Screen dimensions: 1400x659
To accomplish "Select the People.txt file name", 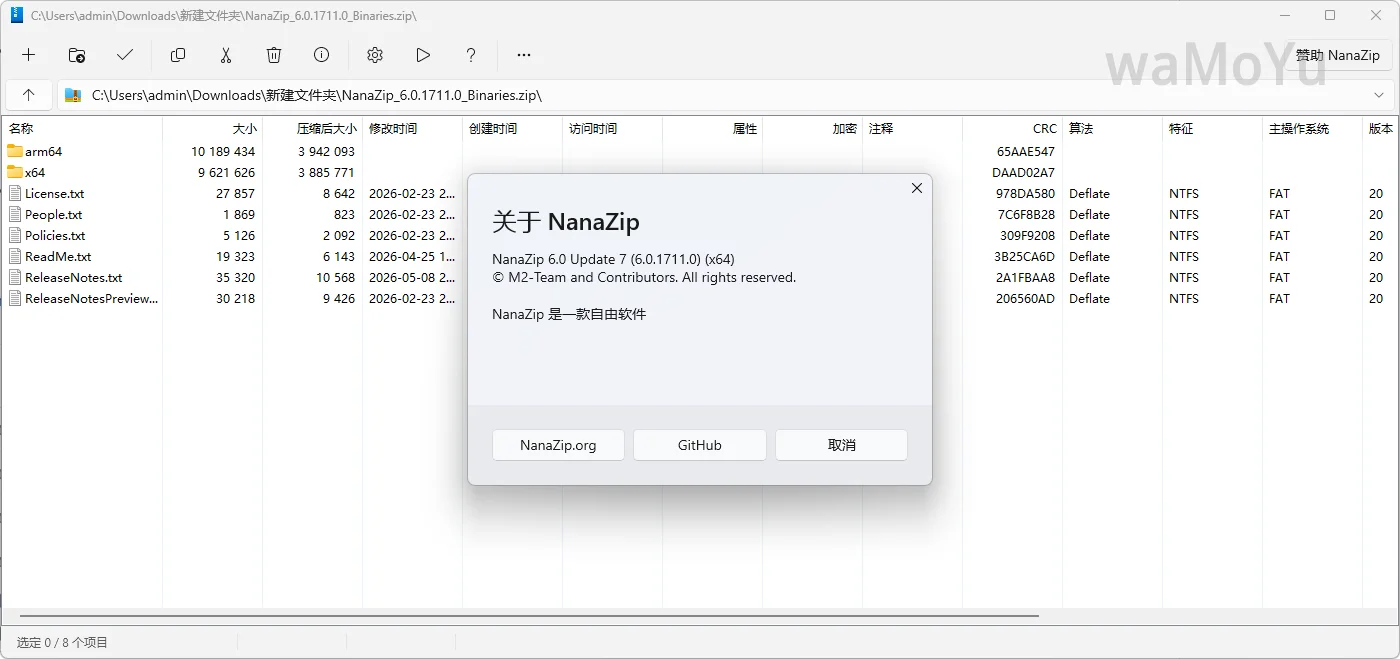I will coord(54,215).
